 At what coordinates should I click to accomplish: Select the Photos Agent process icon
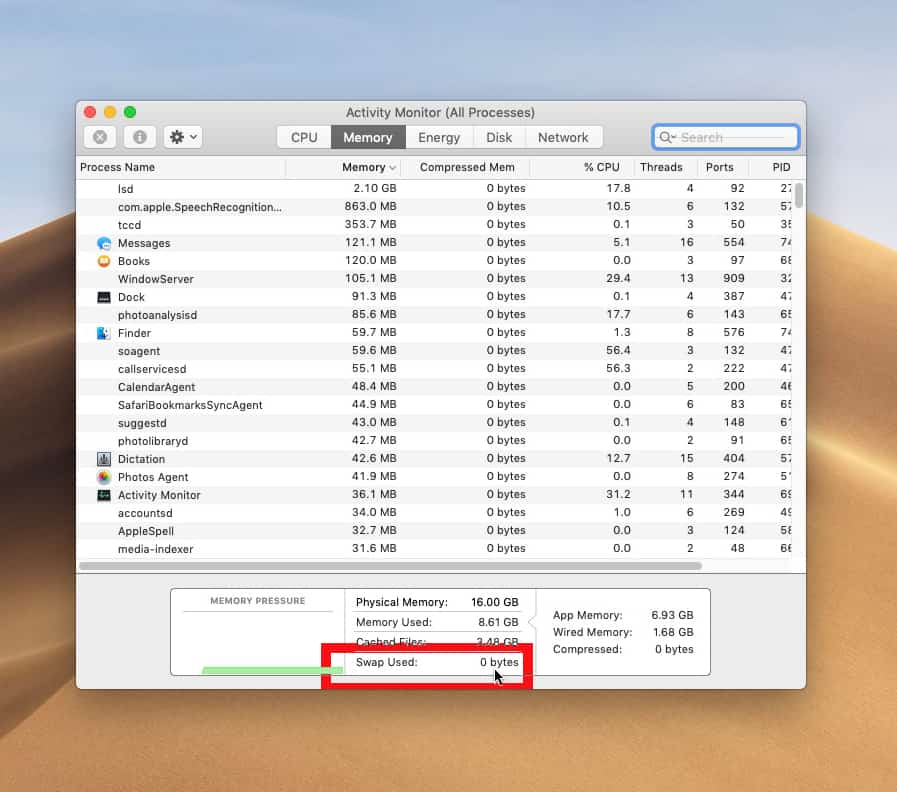point(104,477)
